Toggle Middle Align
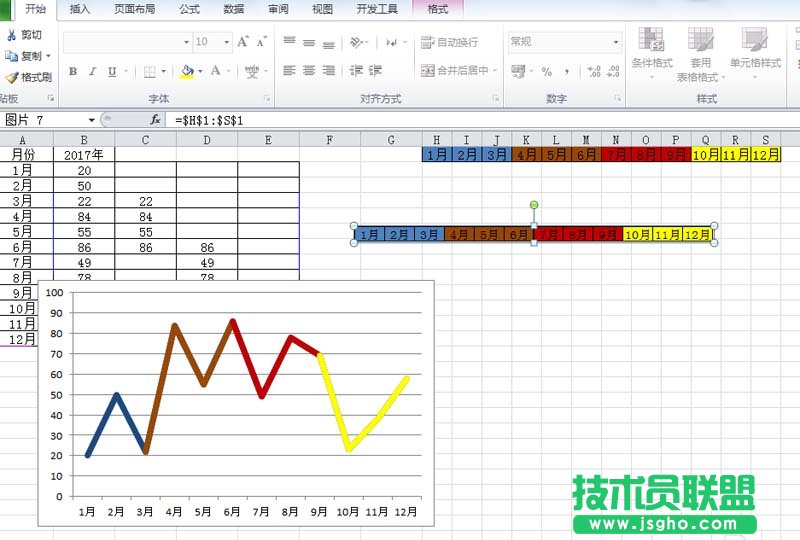The height and width of the screenshot is (540, 800). click(309, 42)
